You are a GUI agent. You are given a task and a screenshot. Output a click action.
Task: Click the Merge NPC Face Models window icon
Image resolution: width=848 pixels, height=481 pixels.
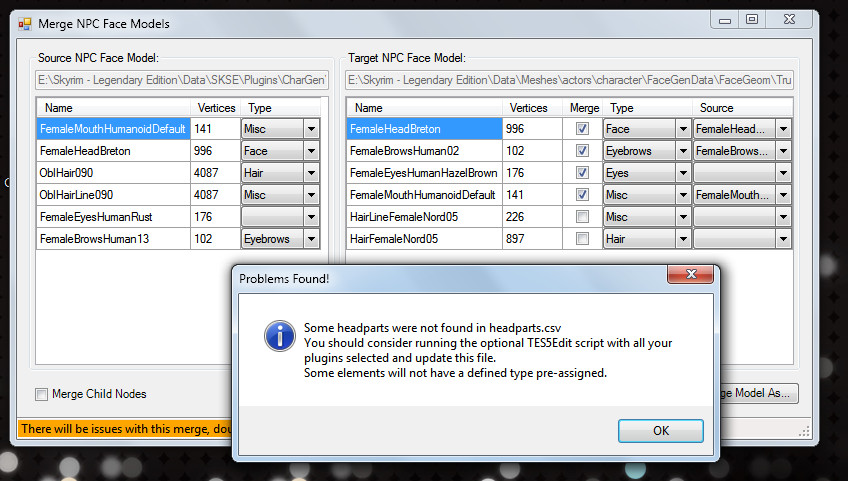25,24
